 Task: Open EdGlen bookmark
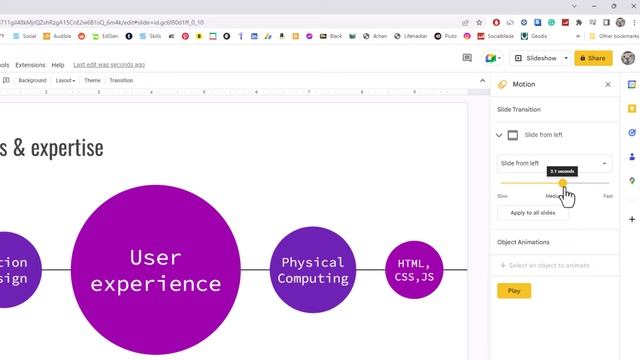click(105, 36)
